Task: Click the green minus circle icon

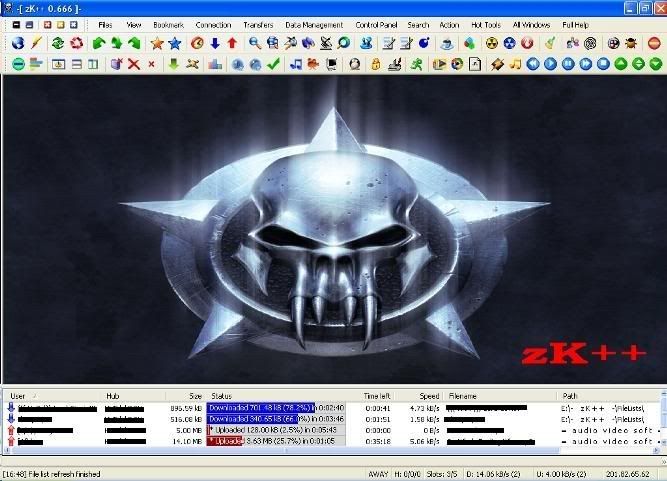Action: coord(18,64)
